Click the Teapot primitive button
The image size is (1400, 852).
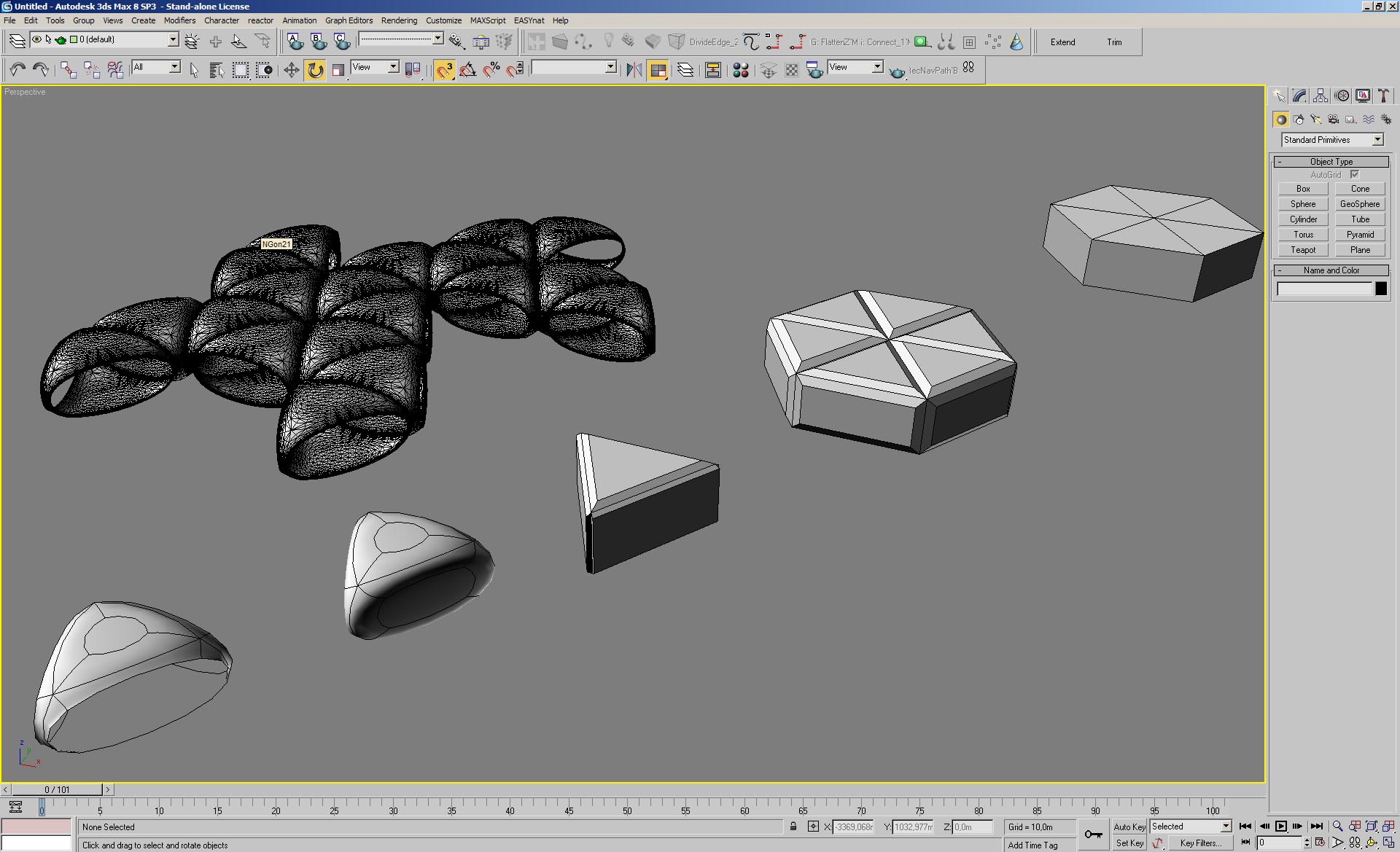click(x=1303, y=250)
